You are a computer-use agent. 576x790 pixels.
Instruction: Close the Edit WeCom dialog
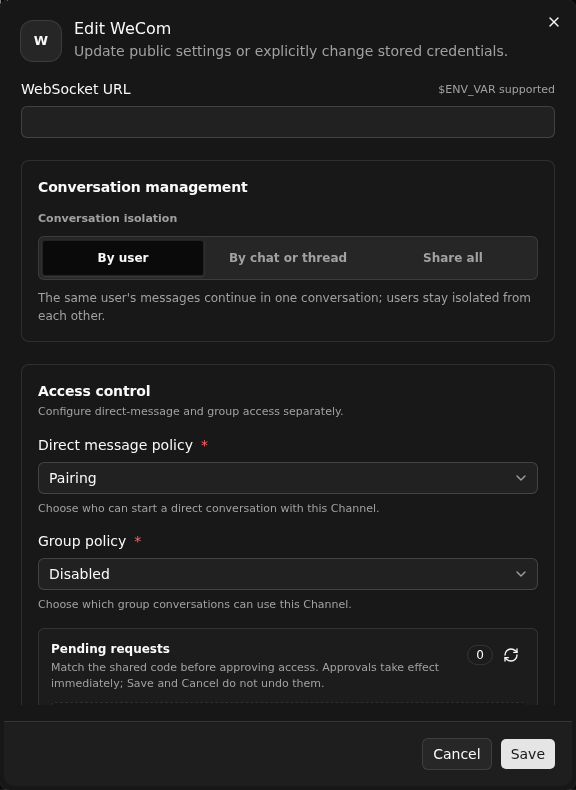(x=553, y=22)
